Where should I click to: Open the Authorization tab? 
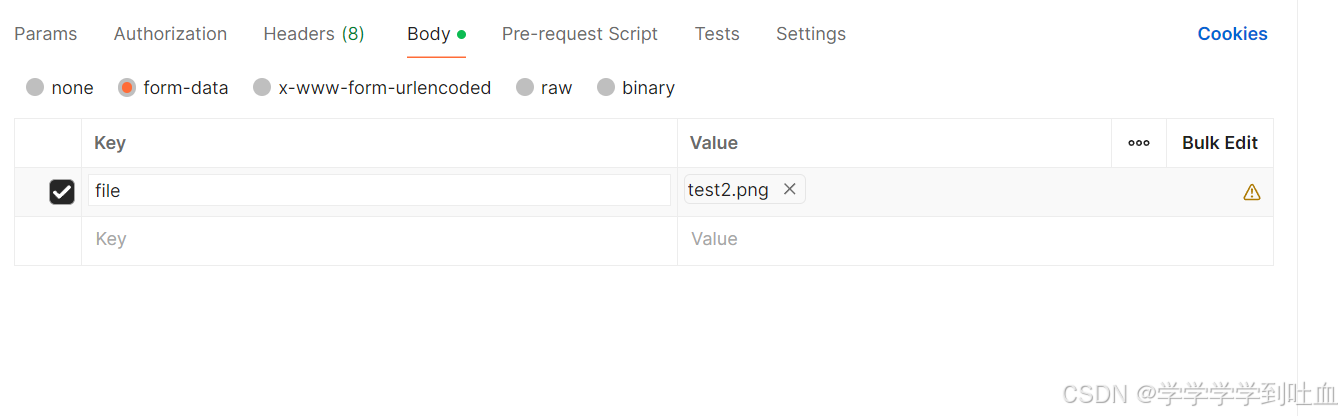170,34
